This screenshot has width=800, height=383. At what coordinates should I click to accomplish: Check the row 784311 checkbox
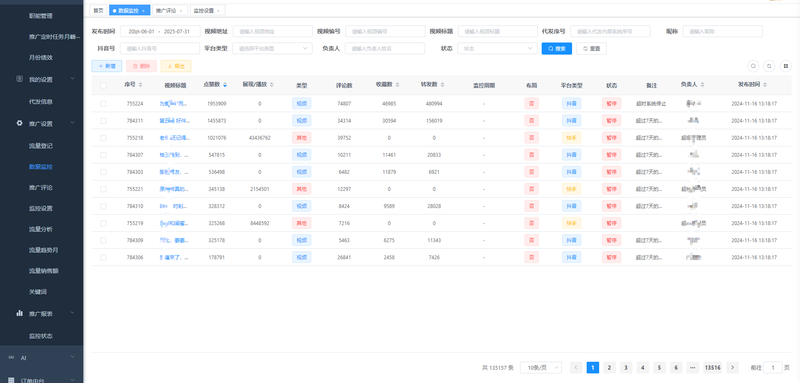pos(103,121)
